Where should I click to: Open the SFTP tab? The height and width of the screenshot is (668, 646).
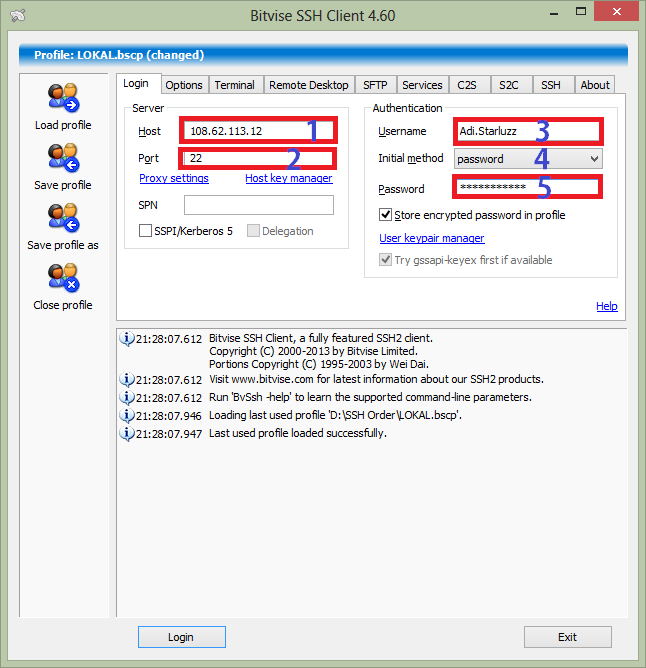[x=375, y=85]
